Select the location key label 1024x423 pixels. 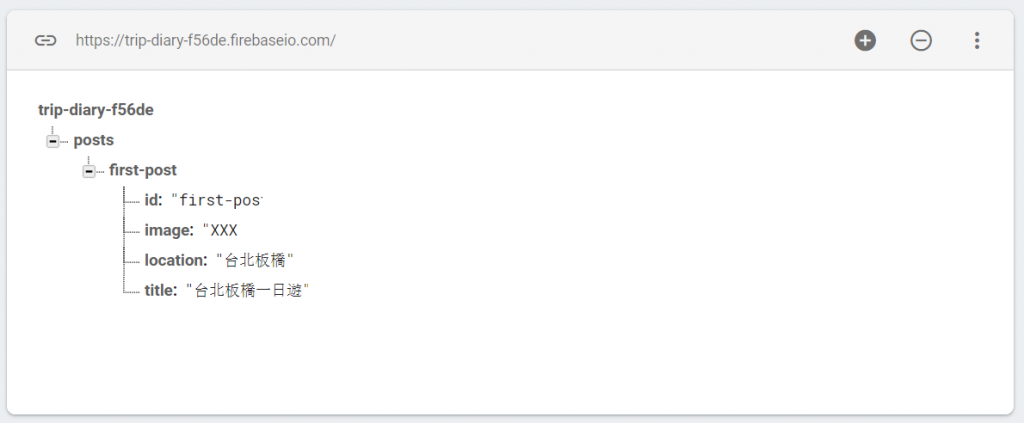176,260
